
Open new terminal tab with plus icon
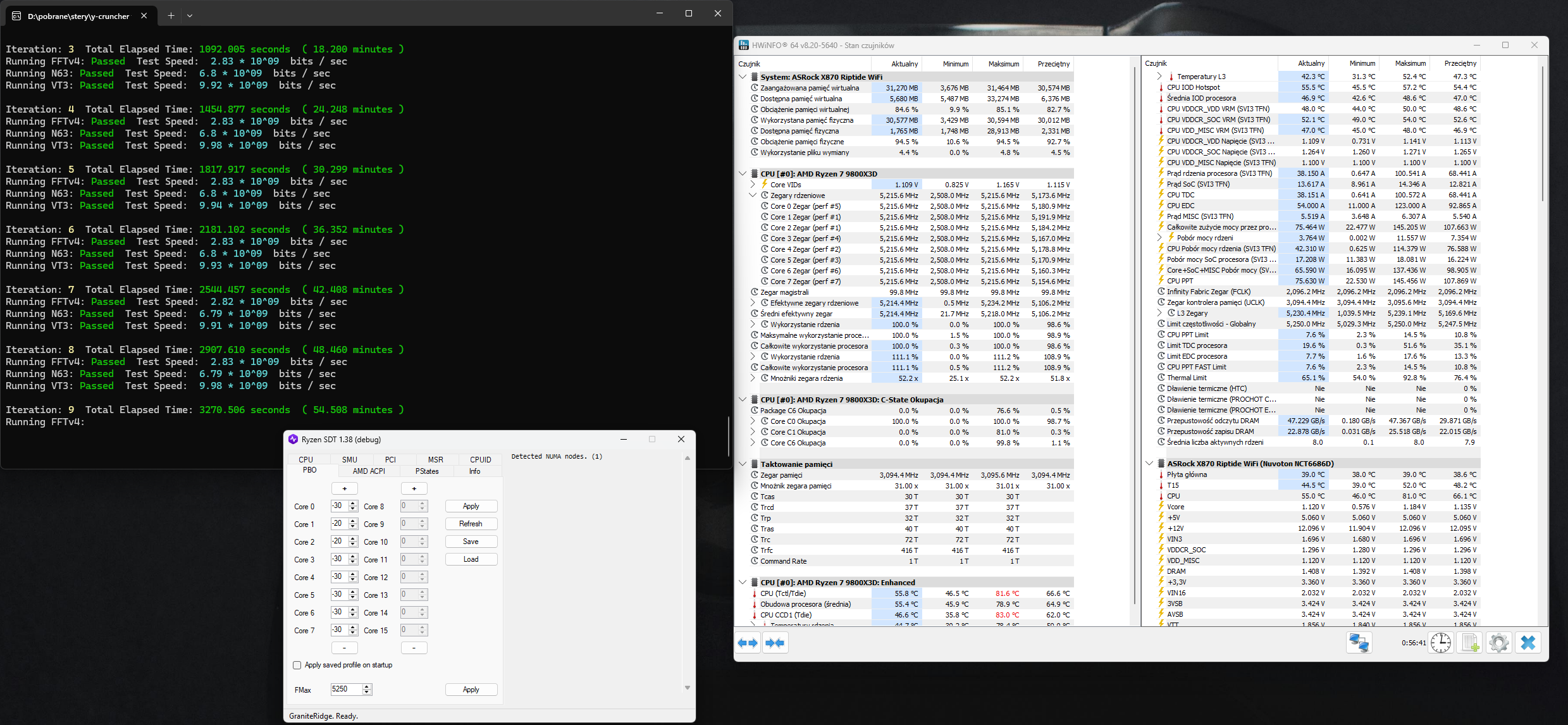(x=171, y=15)
